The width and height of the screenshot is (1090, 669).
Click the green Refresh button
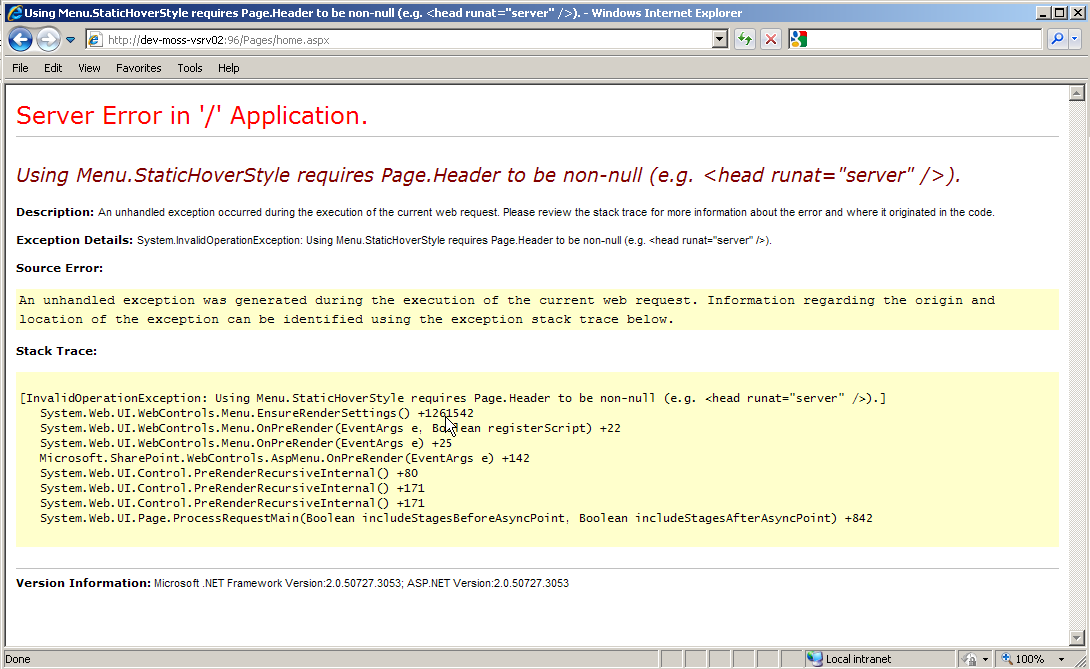click(745, 40)
